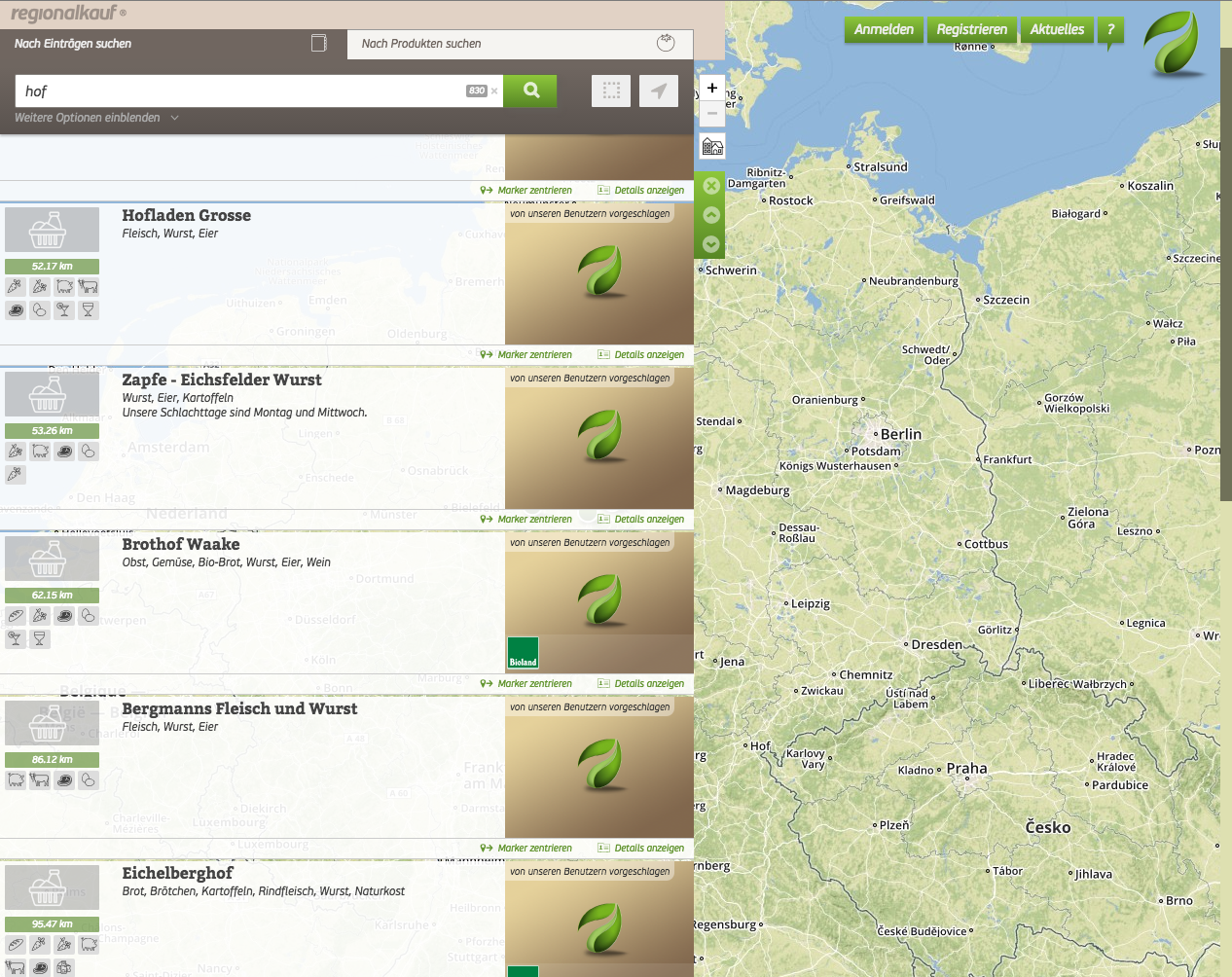Click Hofladen Grosse basket category icon

52,230
